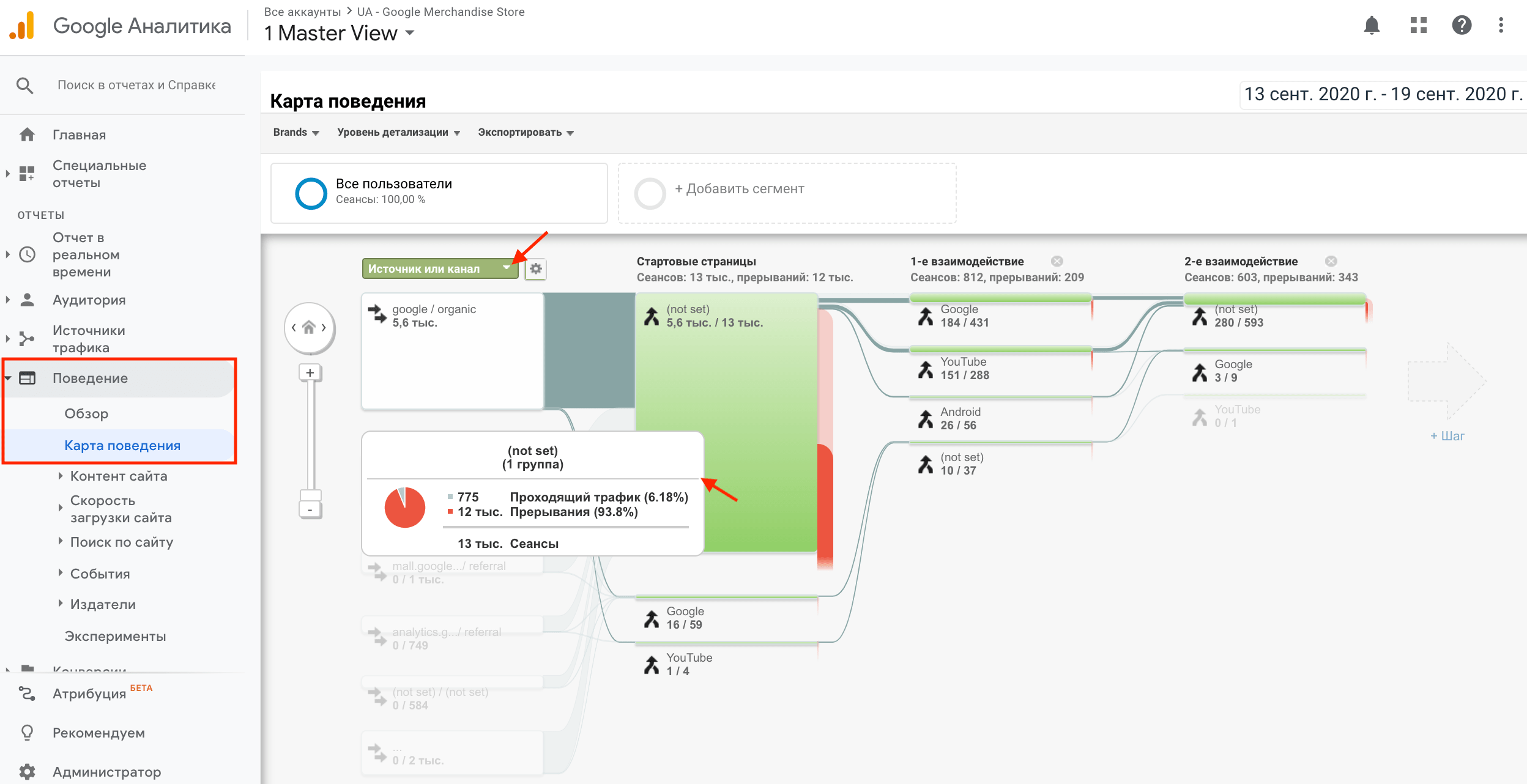1527x784 pixels.
Task: Click the Все аккаунты breadcrumb
Action: (x=302, y=12)
